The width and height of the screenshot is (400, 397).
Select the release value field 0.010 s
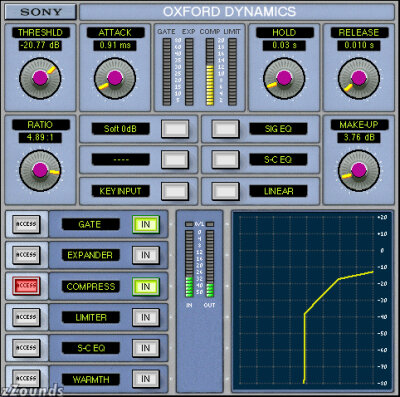[x=359, y=45]
